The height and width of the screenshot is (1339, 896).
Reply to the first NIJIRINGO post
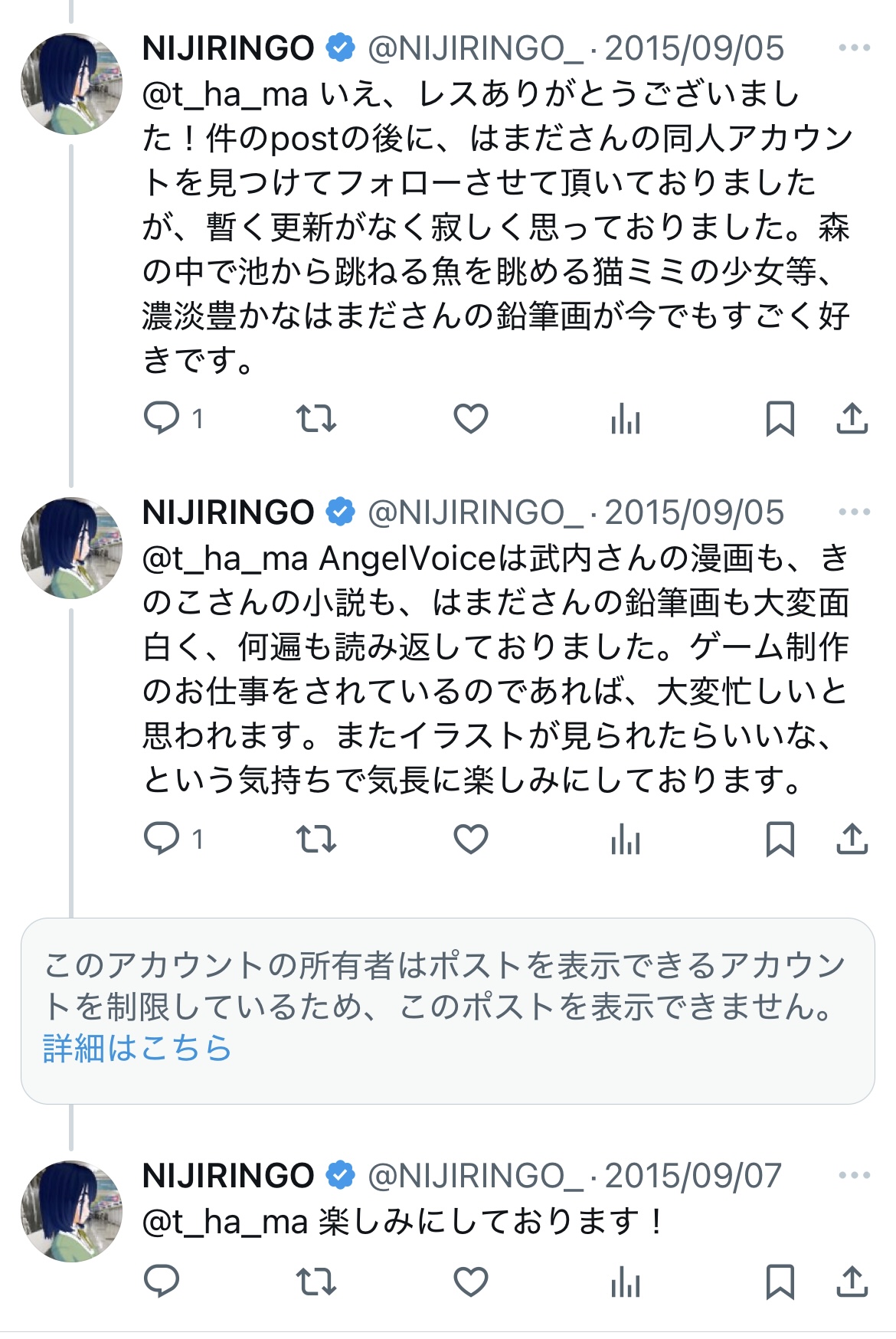pyautogui.click(x=162, y=418)
